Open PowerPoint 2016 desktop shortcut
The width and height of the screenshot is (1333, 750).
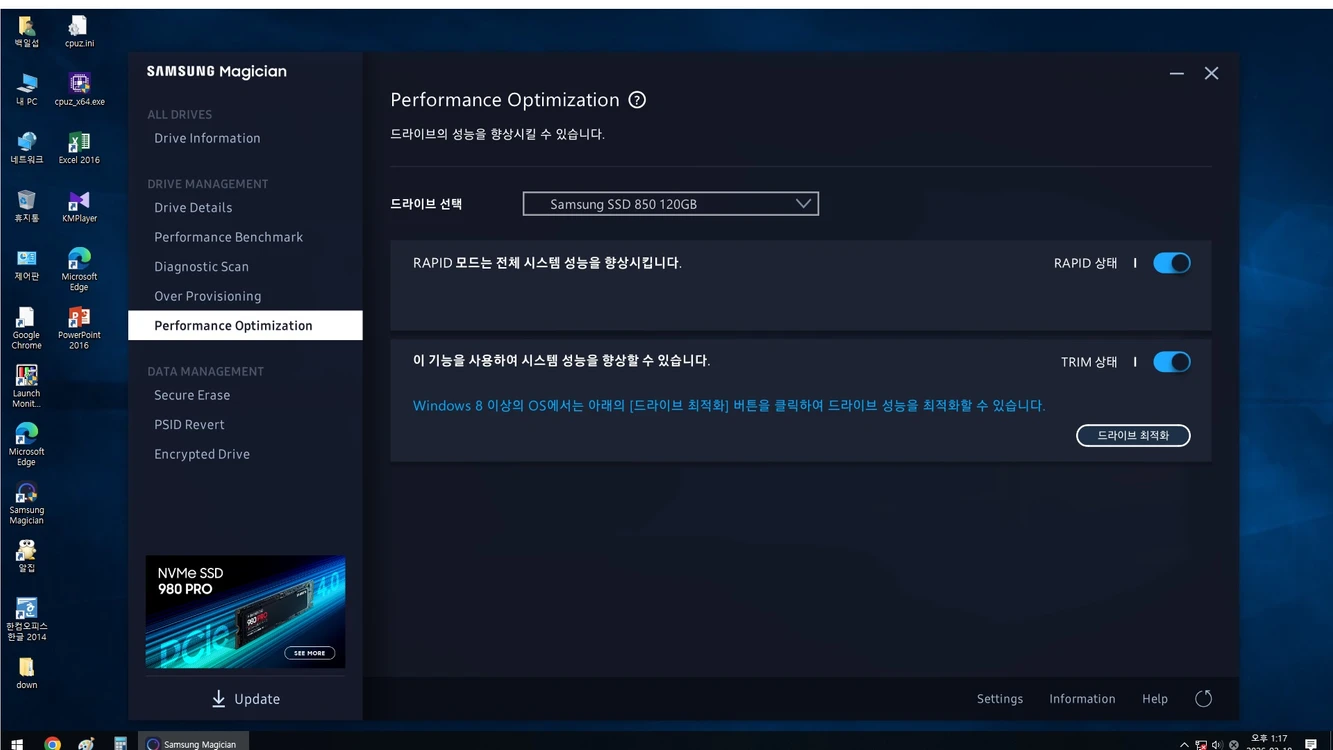tap(79, 328)
